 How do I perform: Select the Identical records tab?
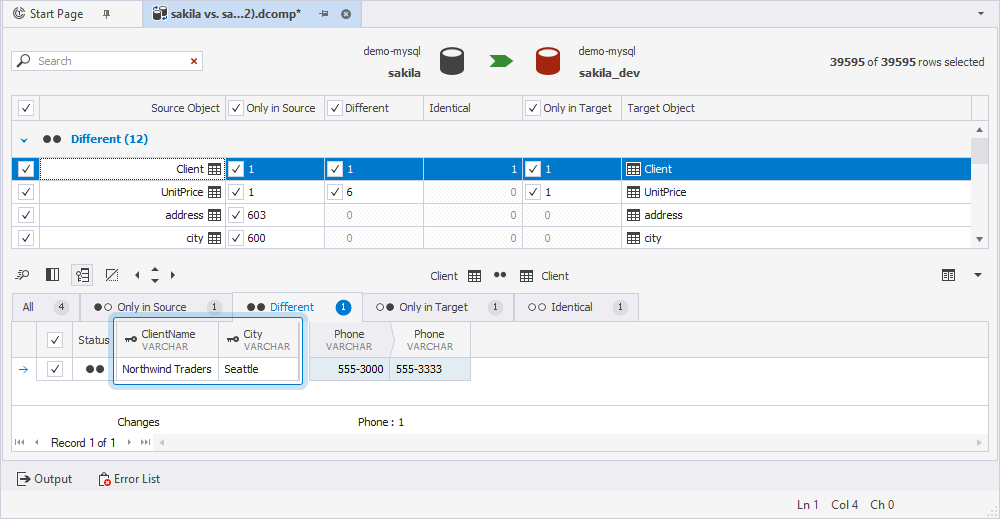[576, 307]
